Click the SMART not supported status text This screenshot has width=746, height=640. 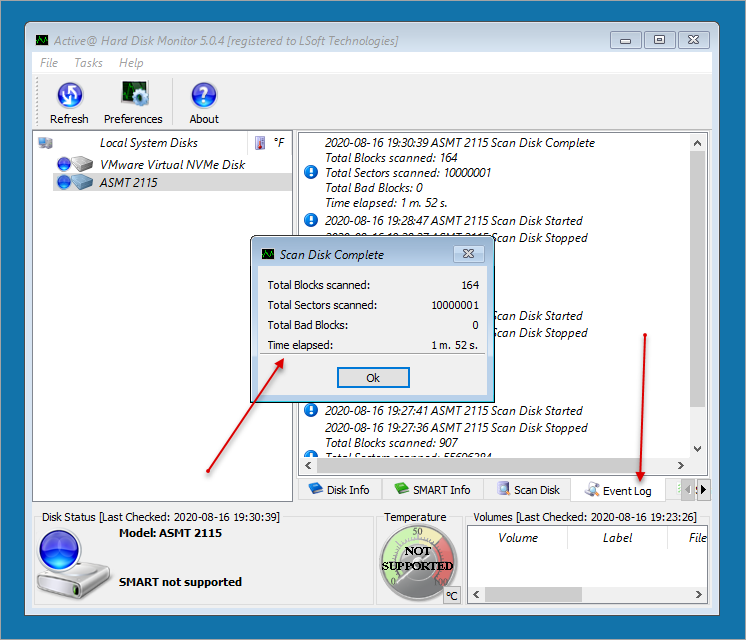pos(180,582)
